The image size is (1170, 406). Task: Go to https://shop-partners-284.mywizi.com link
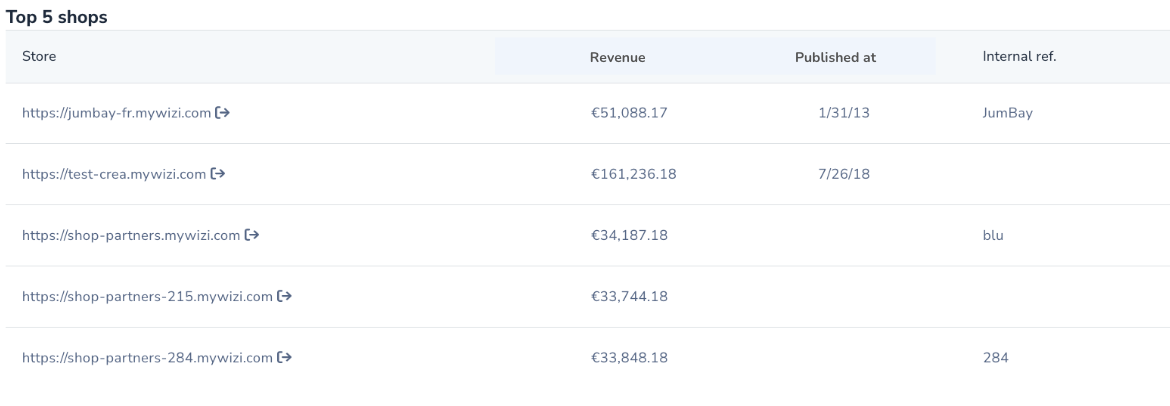coord(147,358)
